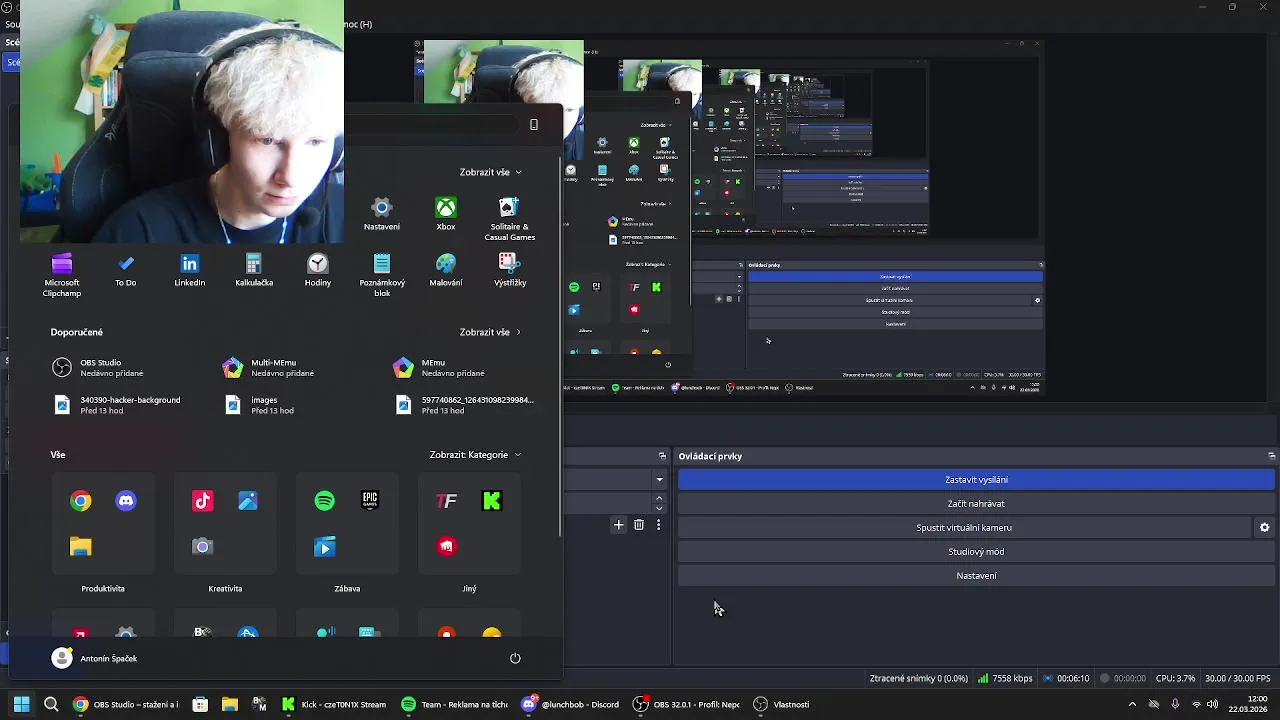Open Antonín Špaček user account
Image resolution: width=1280 pixels, height=720 pixels.
[94, 658]
